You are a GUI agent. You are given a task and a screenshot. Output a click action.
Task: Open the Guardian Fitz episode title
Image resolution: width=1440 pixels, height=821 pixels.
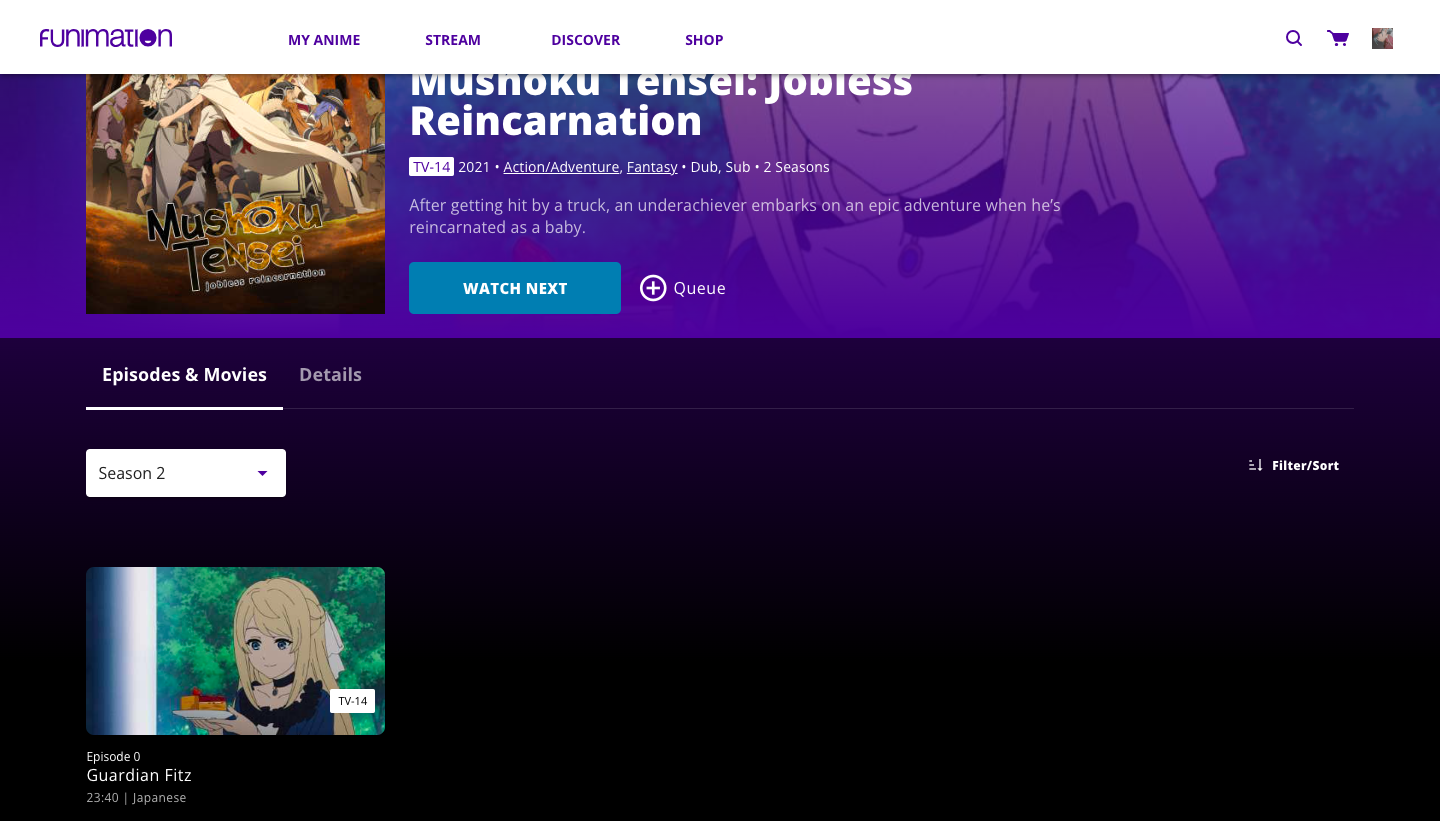click(x=139, y=775)
